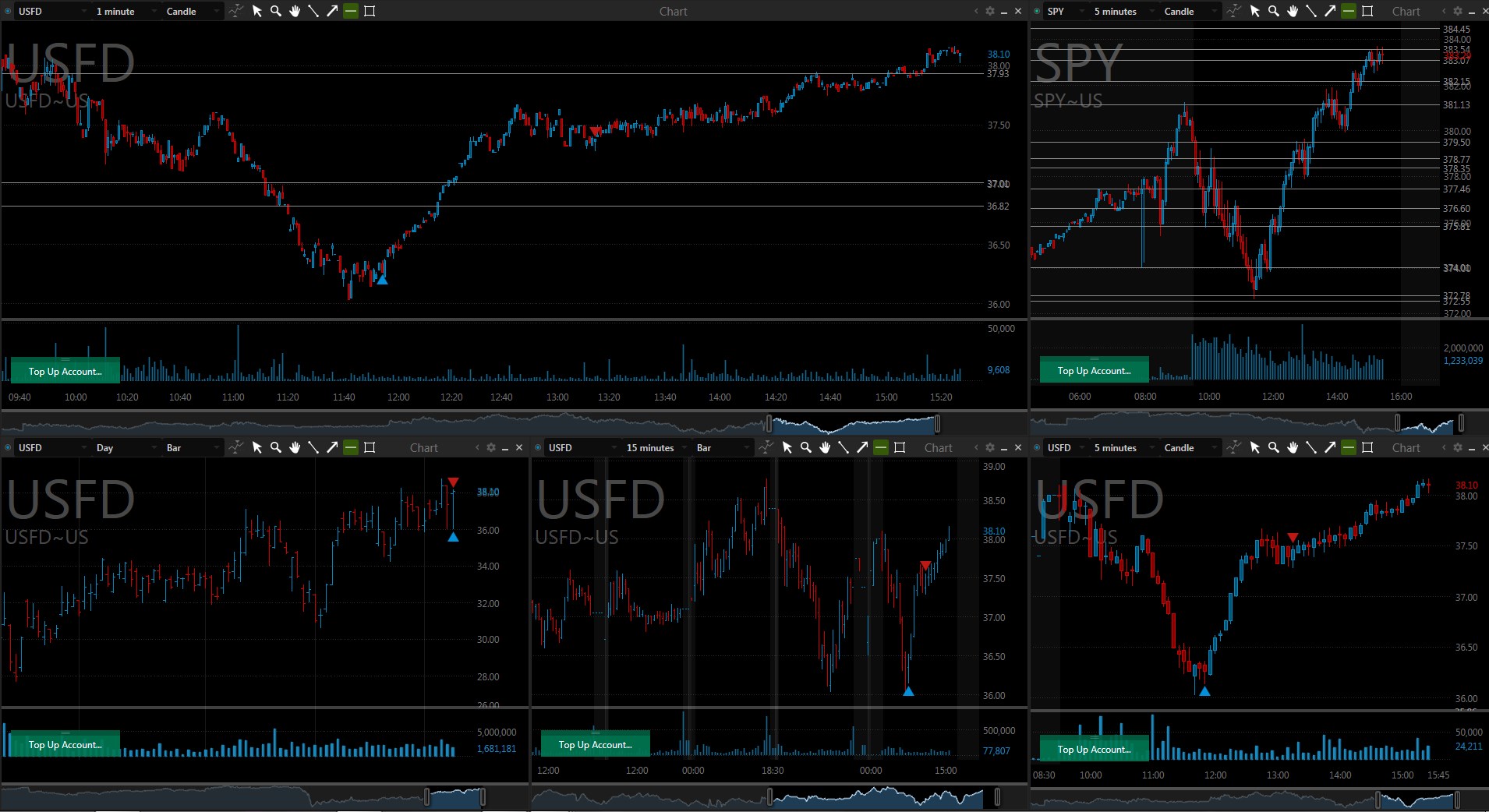Select pan hand tool on USFD 1 minute chart
This screenshot has height=812, width=1489.
pyautogui.click(x=295, y=11)
